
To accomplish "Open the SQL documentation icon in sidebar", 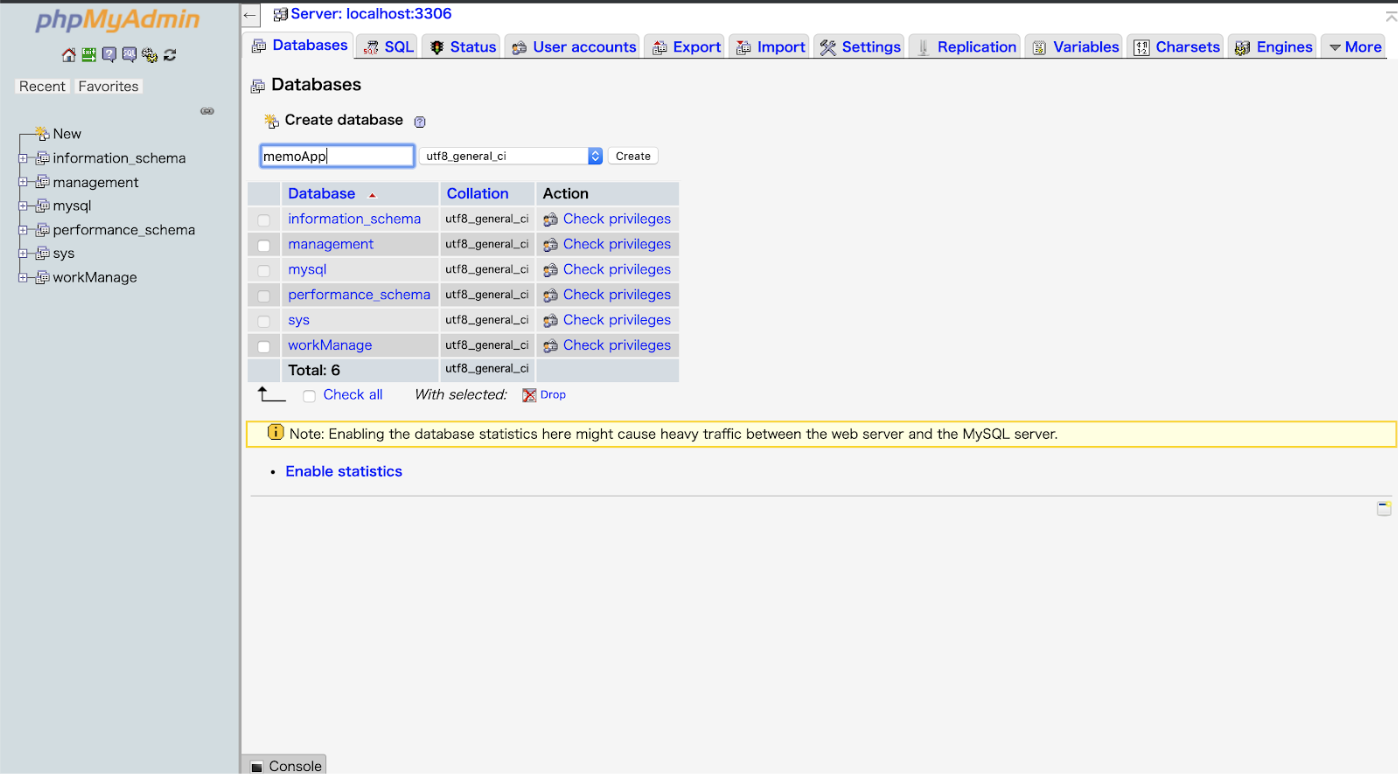I will point(129,55).
